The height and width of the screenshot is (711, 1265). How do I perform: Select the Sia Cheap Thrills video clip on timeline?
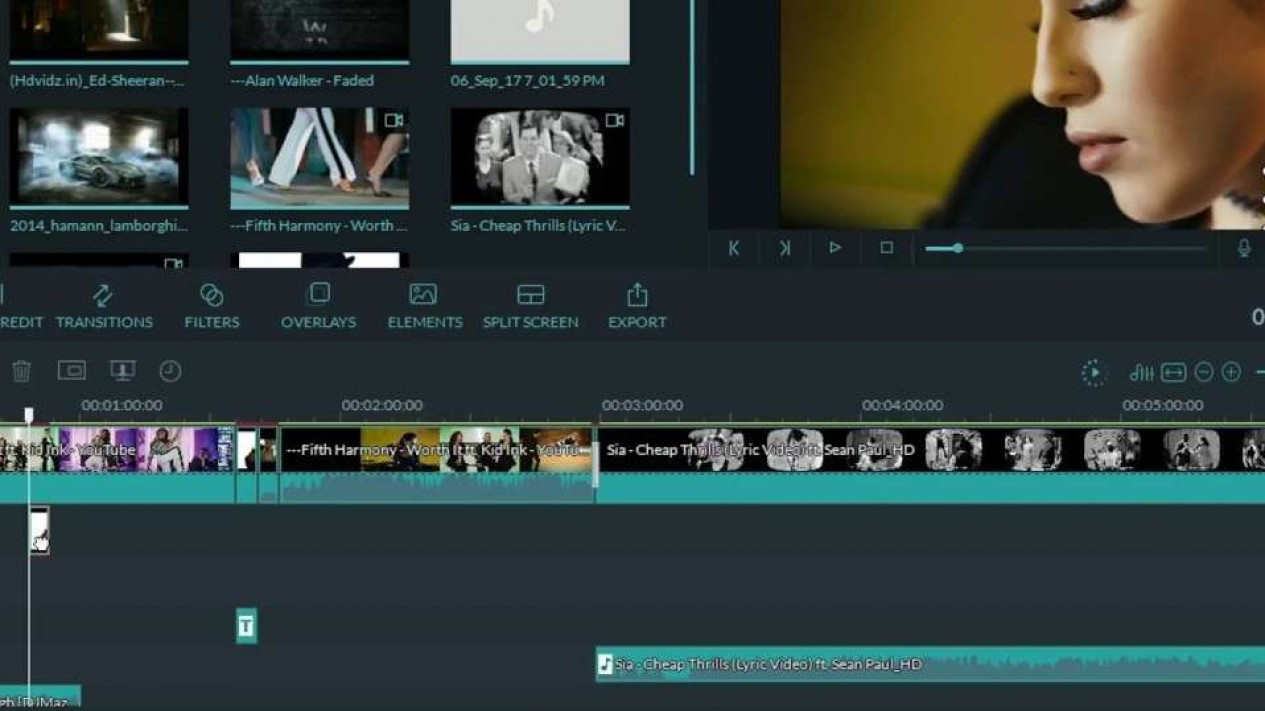[x=931, y=464]
